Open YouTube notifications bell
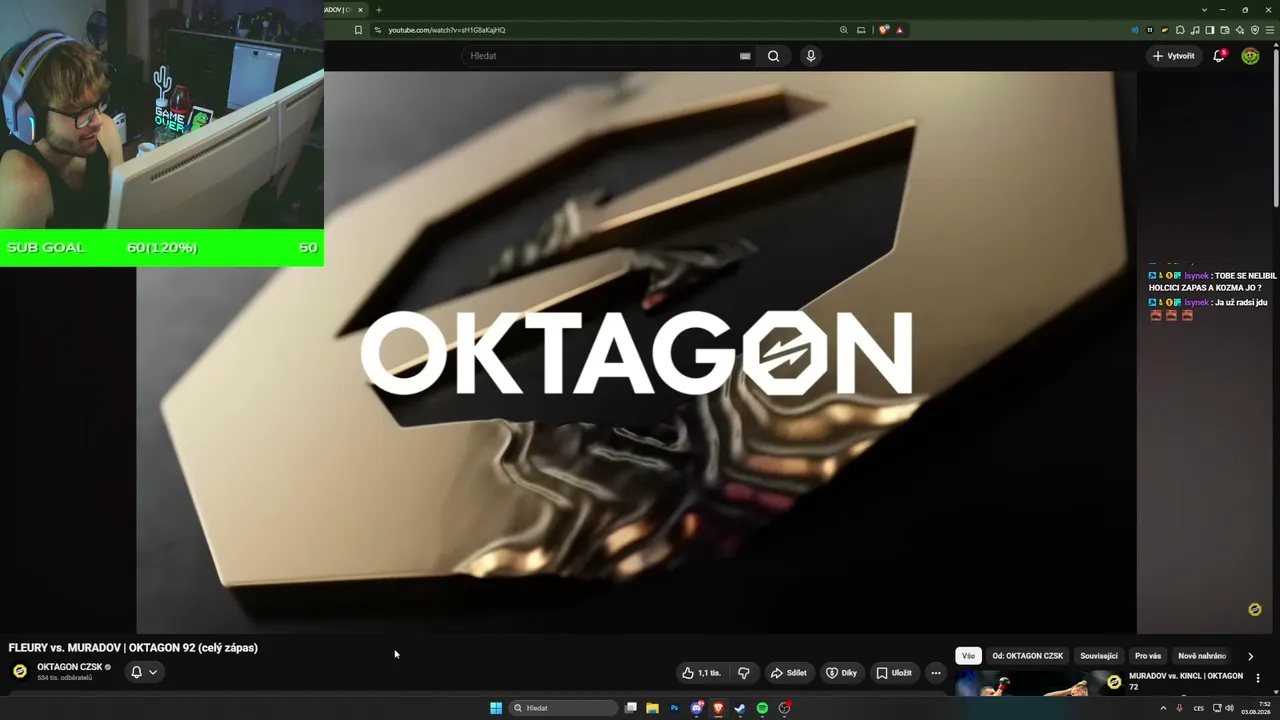The image size is (1280, 720). pos(1219,56)
